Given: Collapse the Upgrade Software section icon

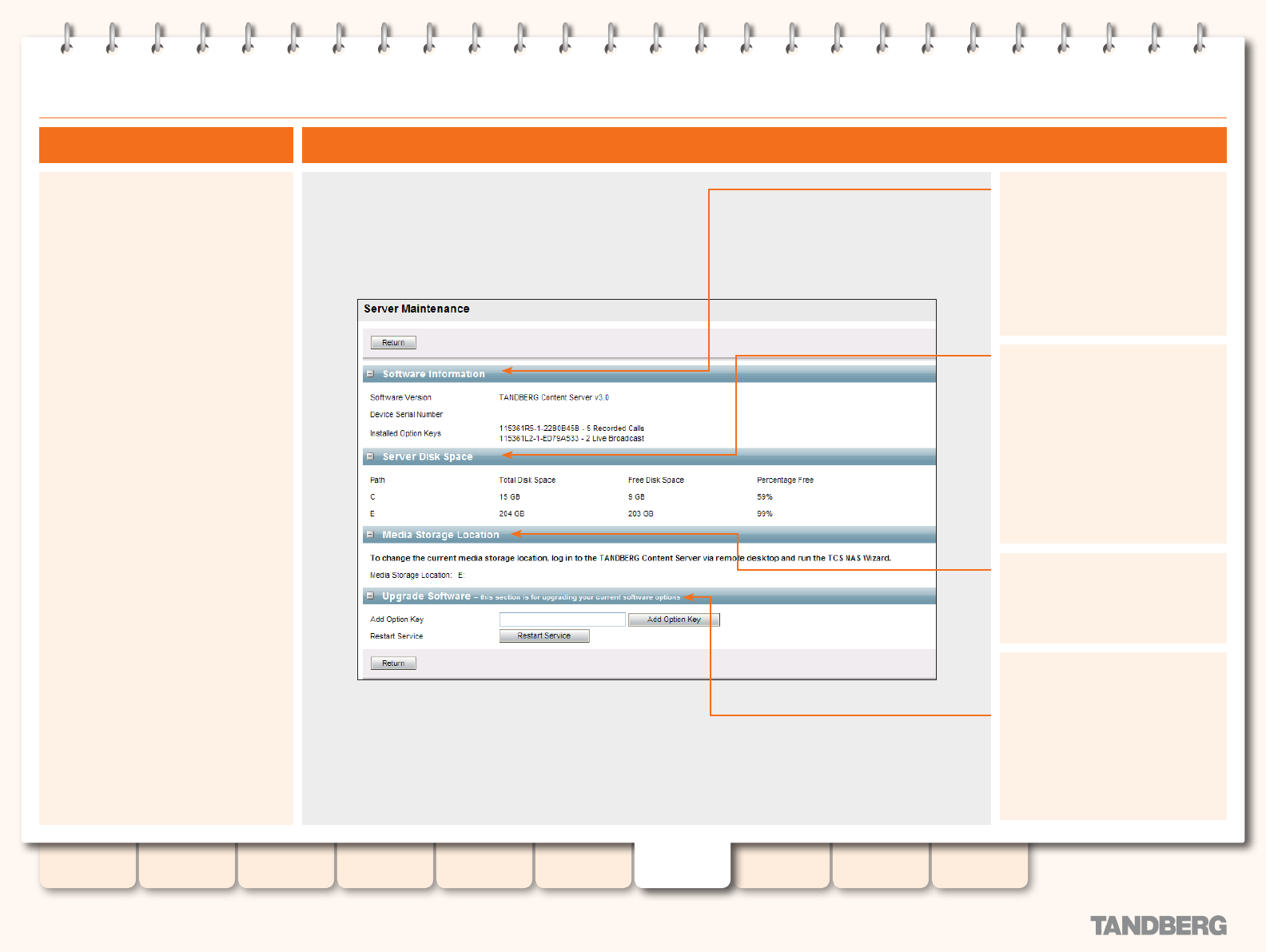Looking at the screenshot, I should click(370, 595).
